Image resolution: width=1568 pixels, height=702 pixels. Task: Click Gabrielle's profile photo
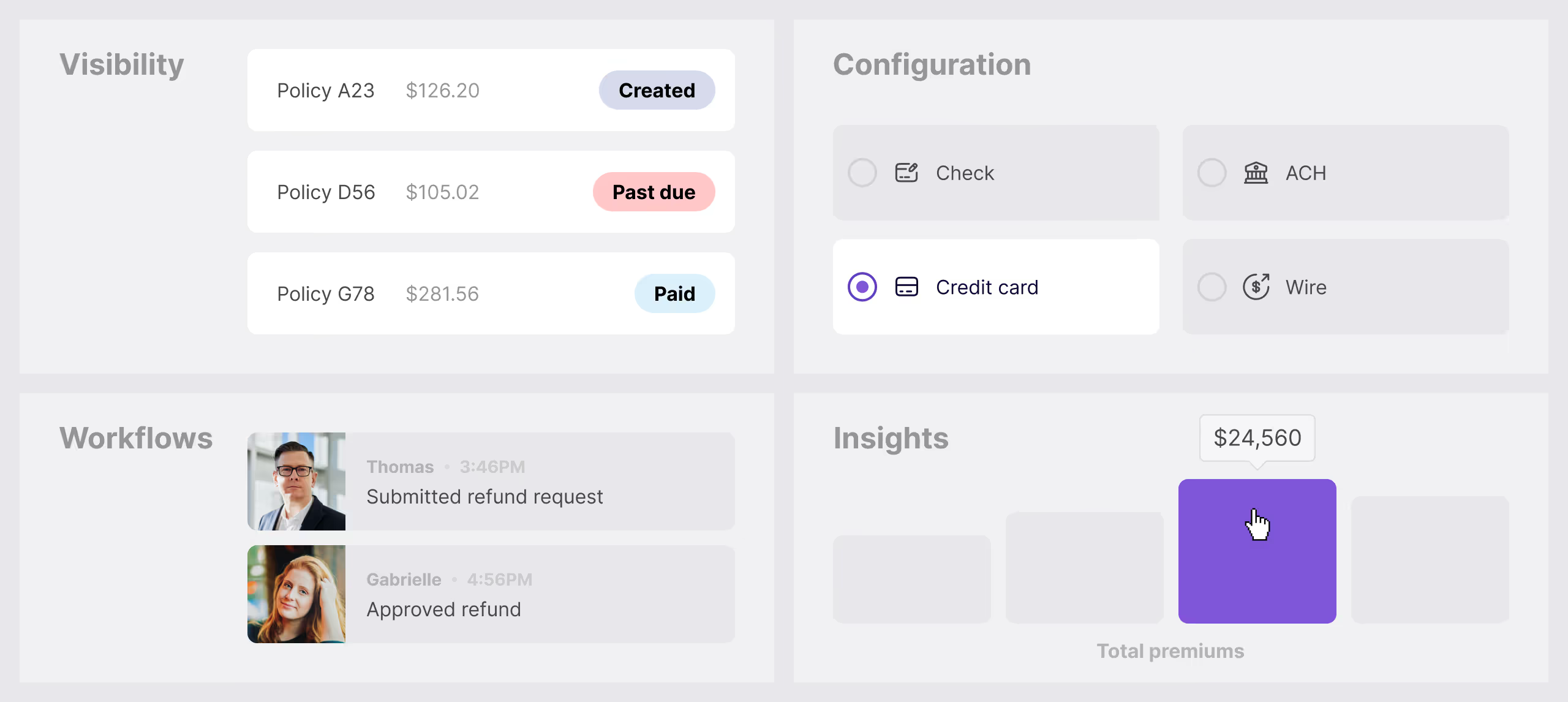(x=296, y=594)
